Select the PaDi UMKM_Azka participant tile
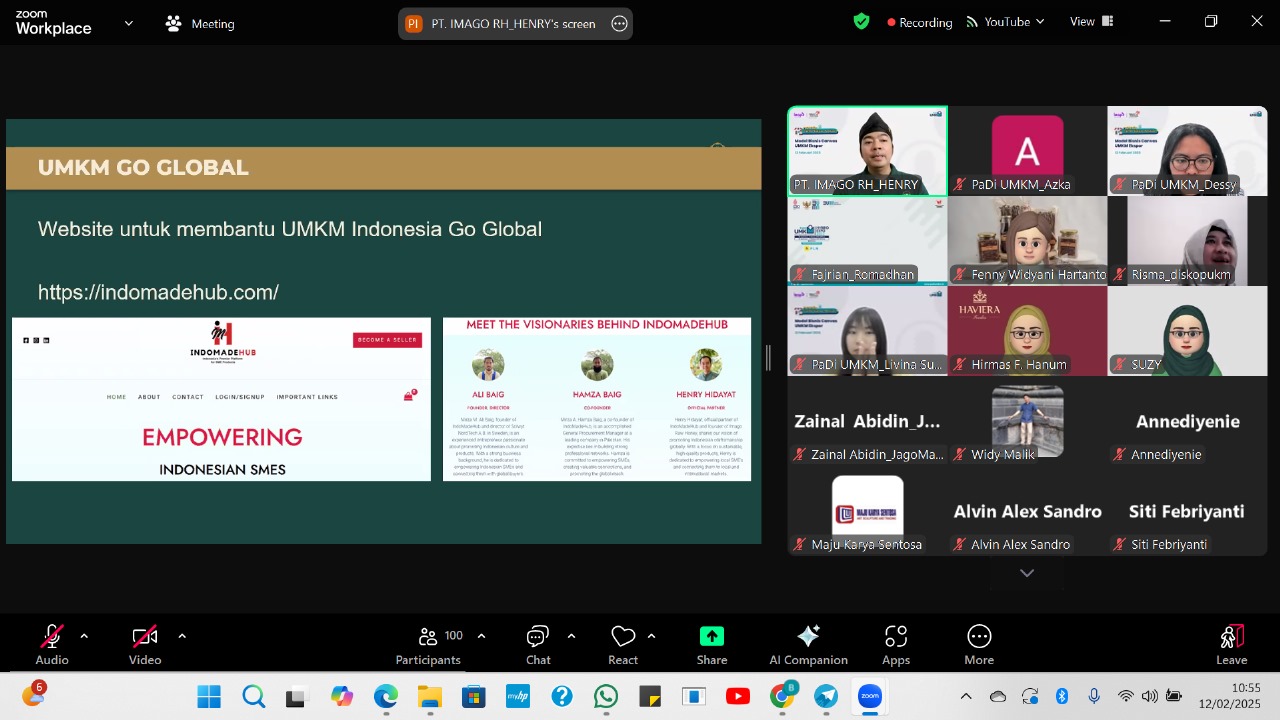This screenshot has width=1280, height=720. point(1027,151)
